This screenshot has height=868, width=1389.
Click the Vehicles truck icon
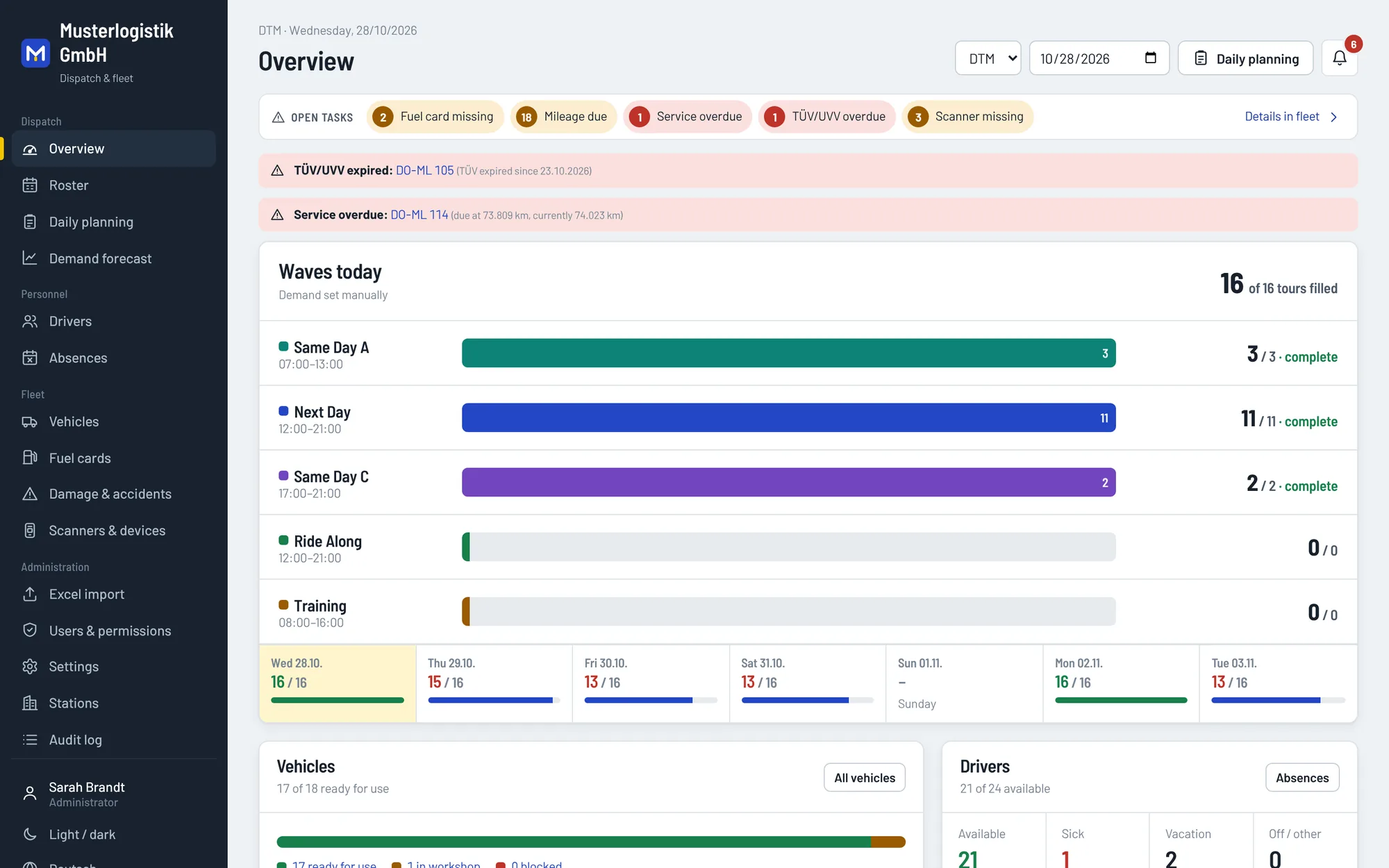coord(30,422)
